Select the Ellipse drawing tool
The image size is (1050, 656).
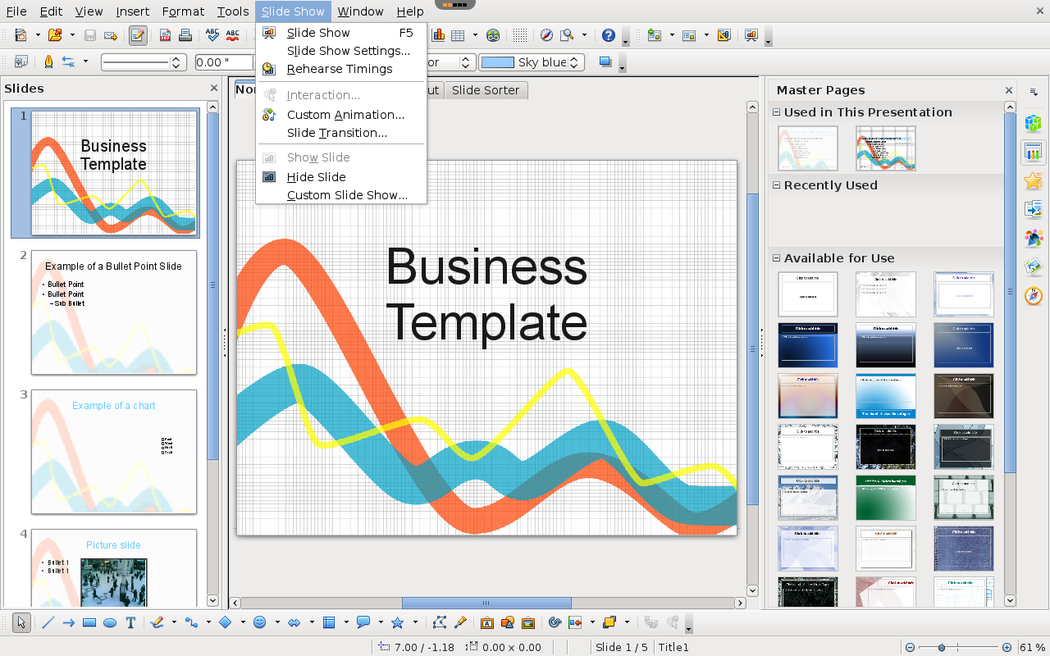[x=110, y=623]
